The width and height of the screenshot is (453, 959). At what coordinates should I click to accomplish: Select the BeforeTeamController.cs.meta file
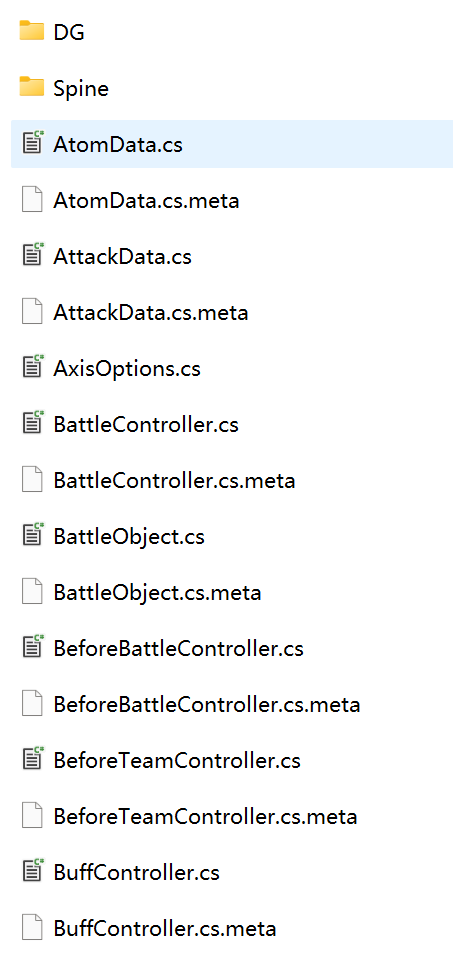pos(205,816)
